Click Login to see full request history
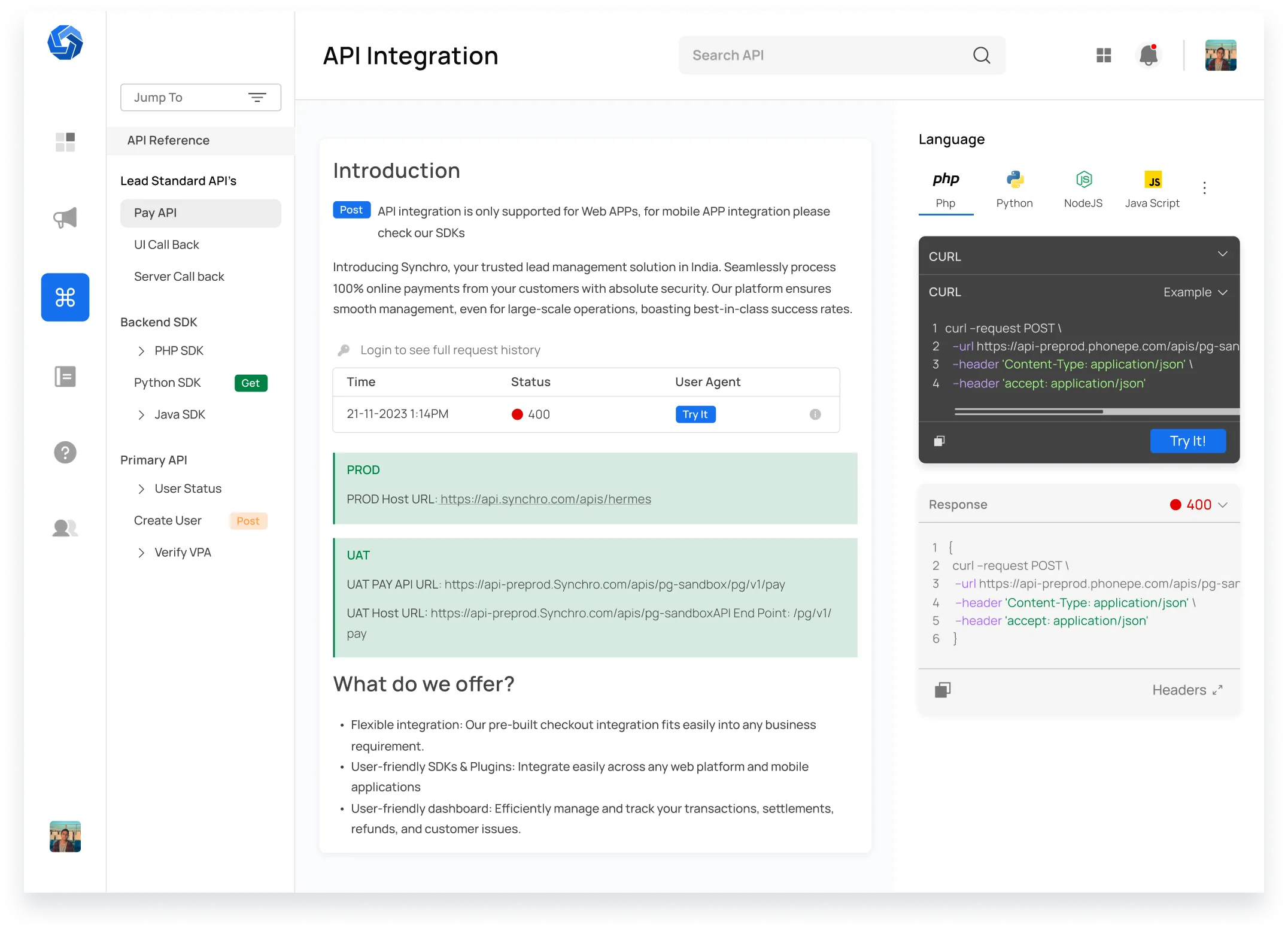Screen dimensions: 1288x931 pyautogui.click(x=450, y=350)
